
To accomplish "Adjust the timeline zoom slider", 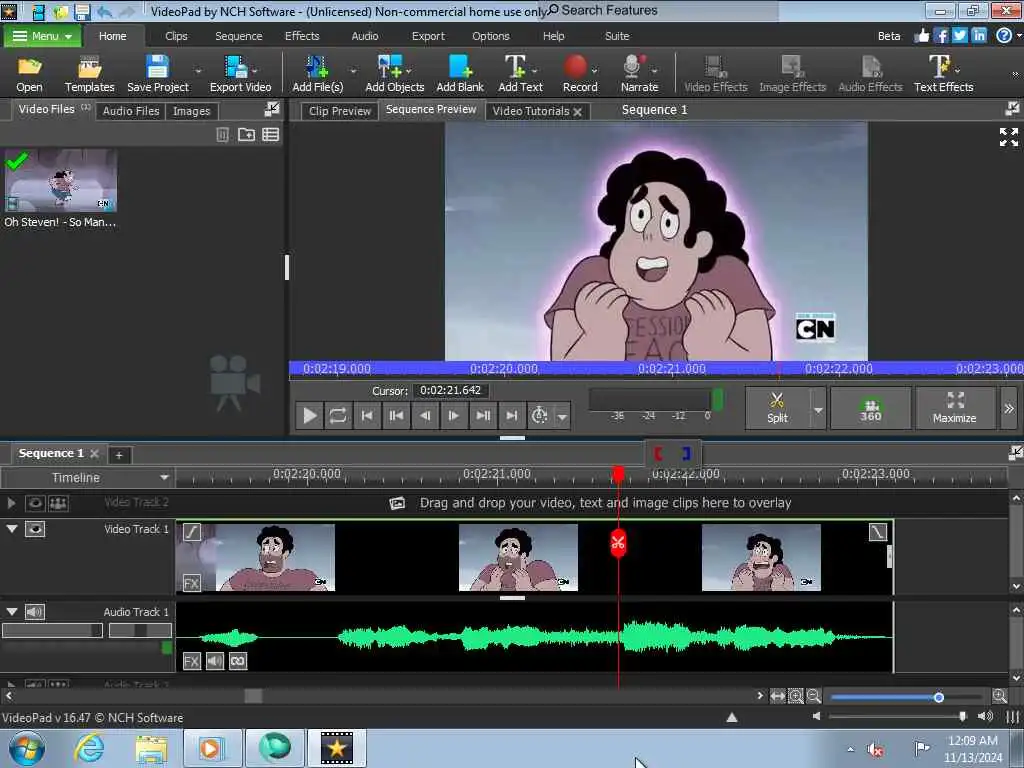I will click(938, 697).
